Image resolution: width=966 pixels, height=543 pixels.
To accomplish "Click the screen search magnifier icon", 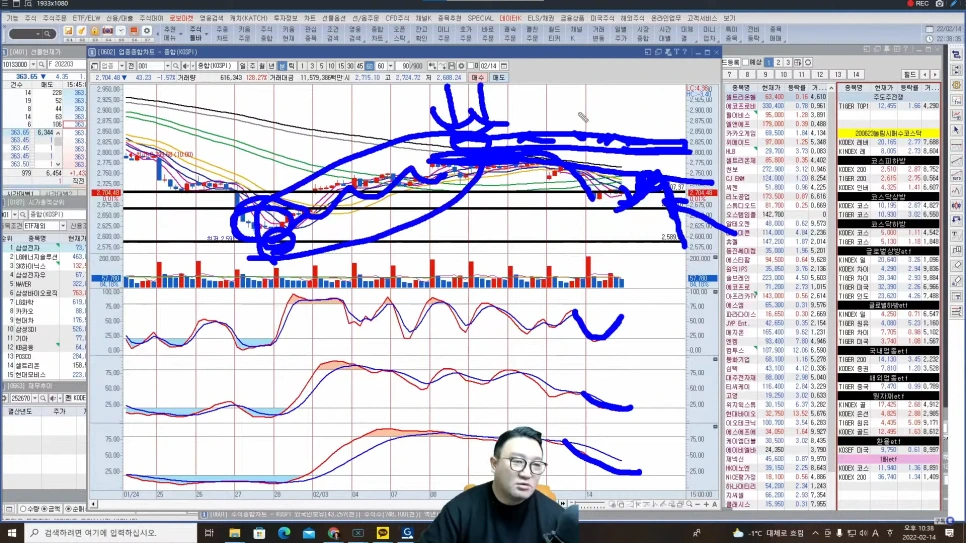I will point(47,34).
